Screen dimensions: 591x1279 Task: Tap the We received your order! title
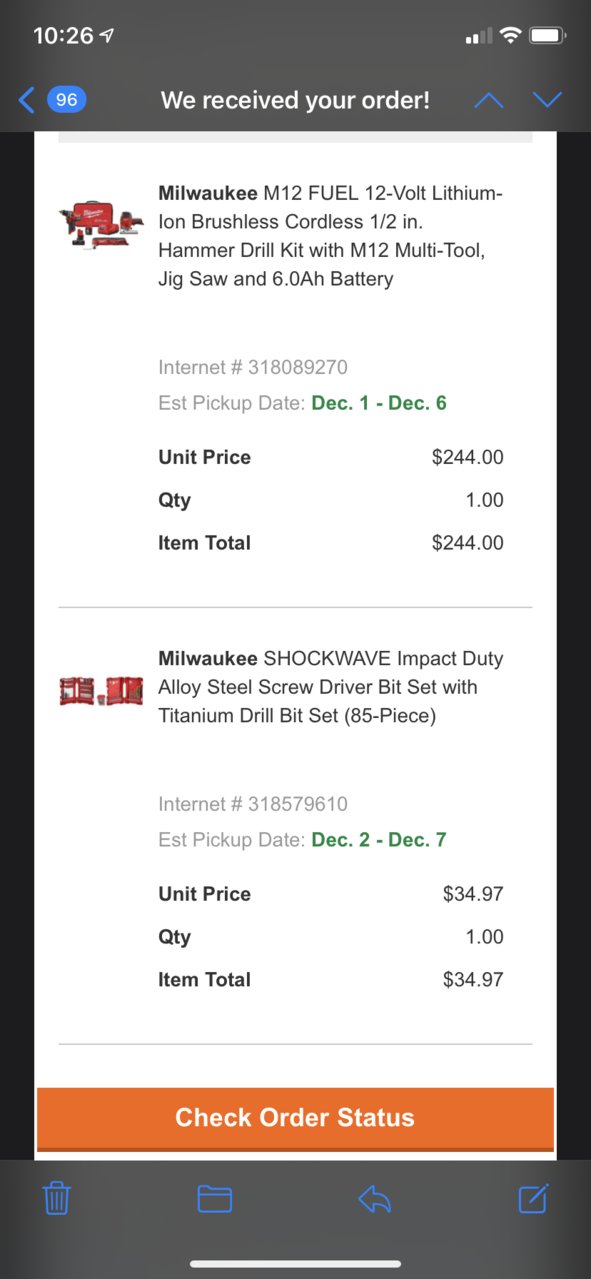[295, 100]
